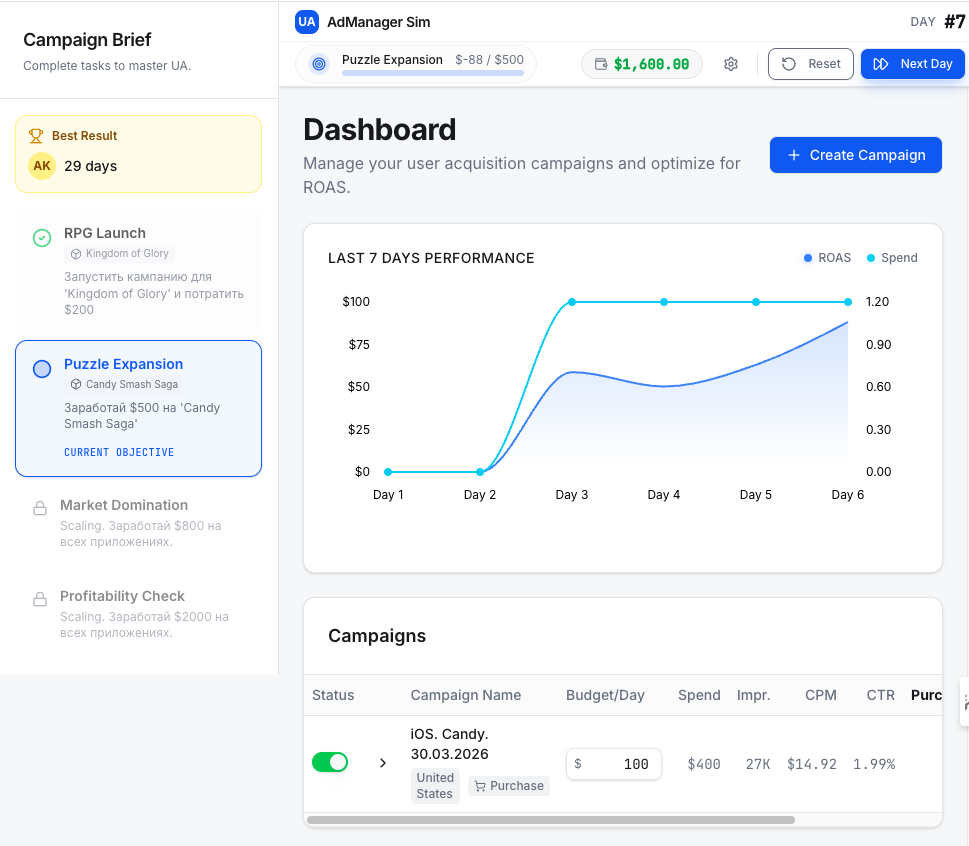This screenshot has width=969, height=846.
Task: Click the lock icon next to Profitability Check
Action: [x=40, y=599]
